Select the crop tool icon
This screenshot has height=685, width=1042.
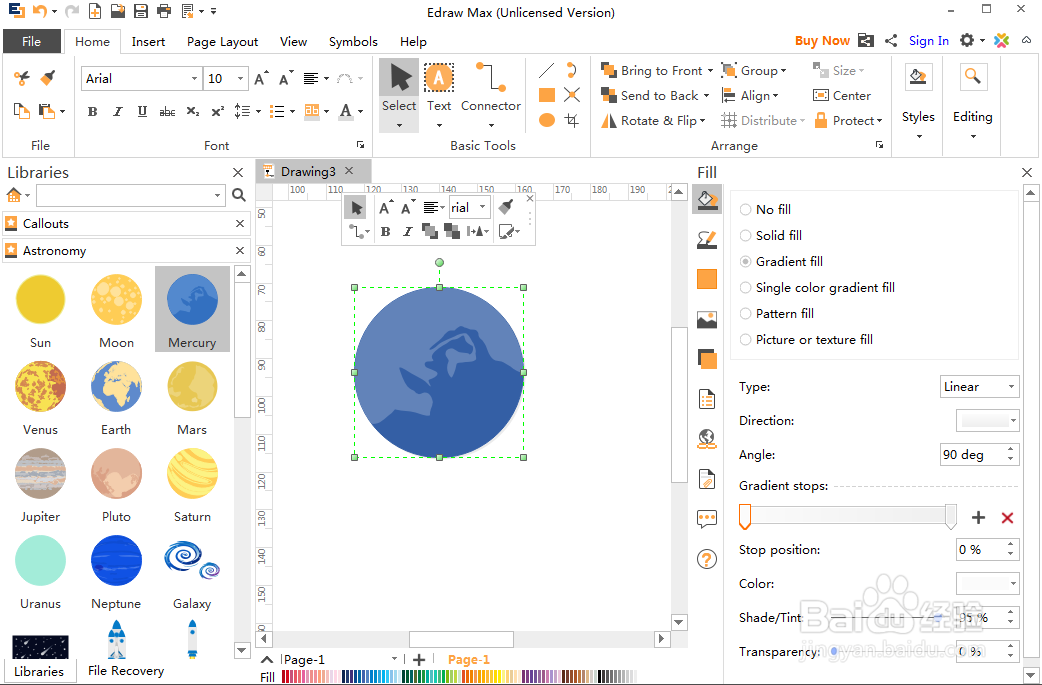572,120
